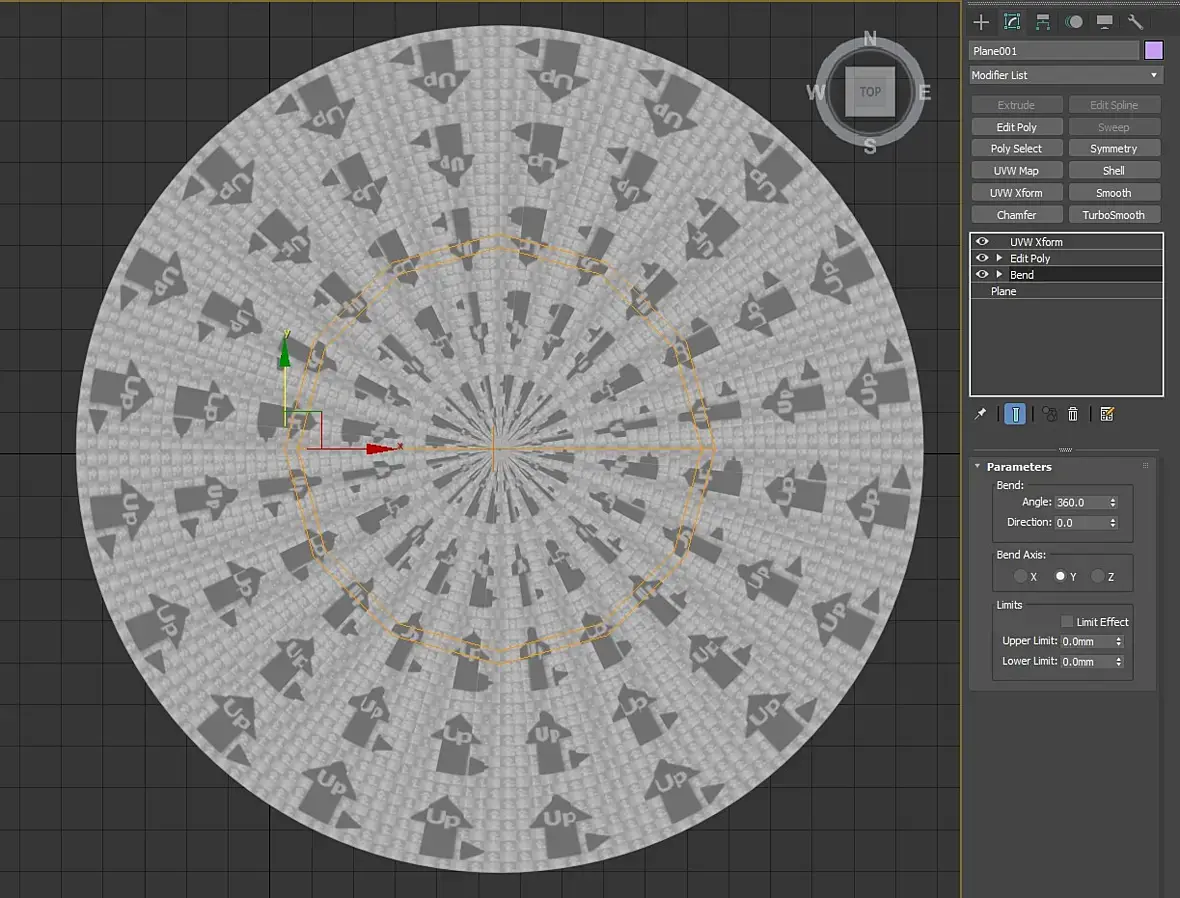This screenshot has width=1180, height=898.
Task: Click the disabled Edit Spline button
Action: 1114,105
